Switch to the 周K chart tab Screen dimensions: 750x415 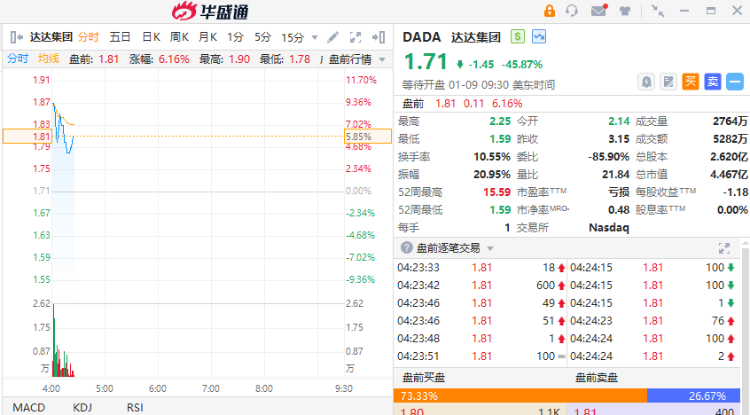click(179, 37)
